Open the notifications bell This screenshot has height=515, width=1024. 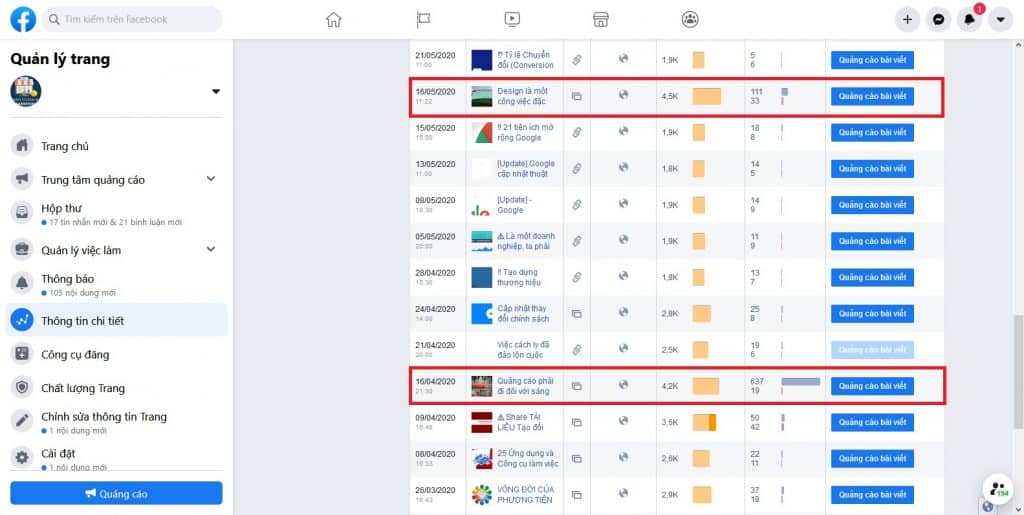[970, 20]
